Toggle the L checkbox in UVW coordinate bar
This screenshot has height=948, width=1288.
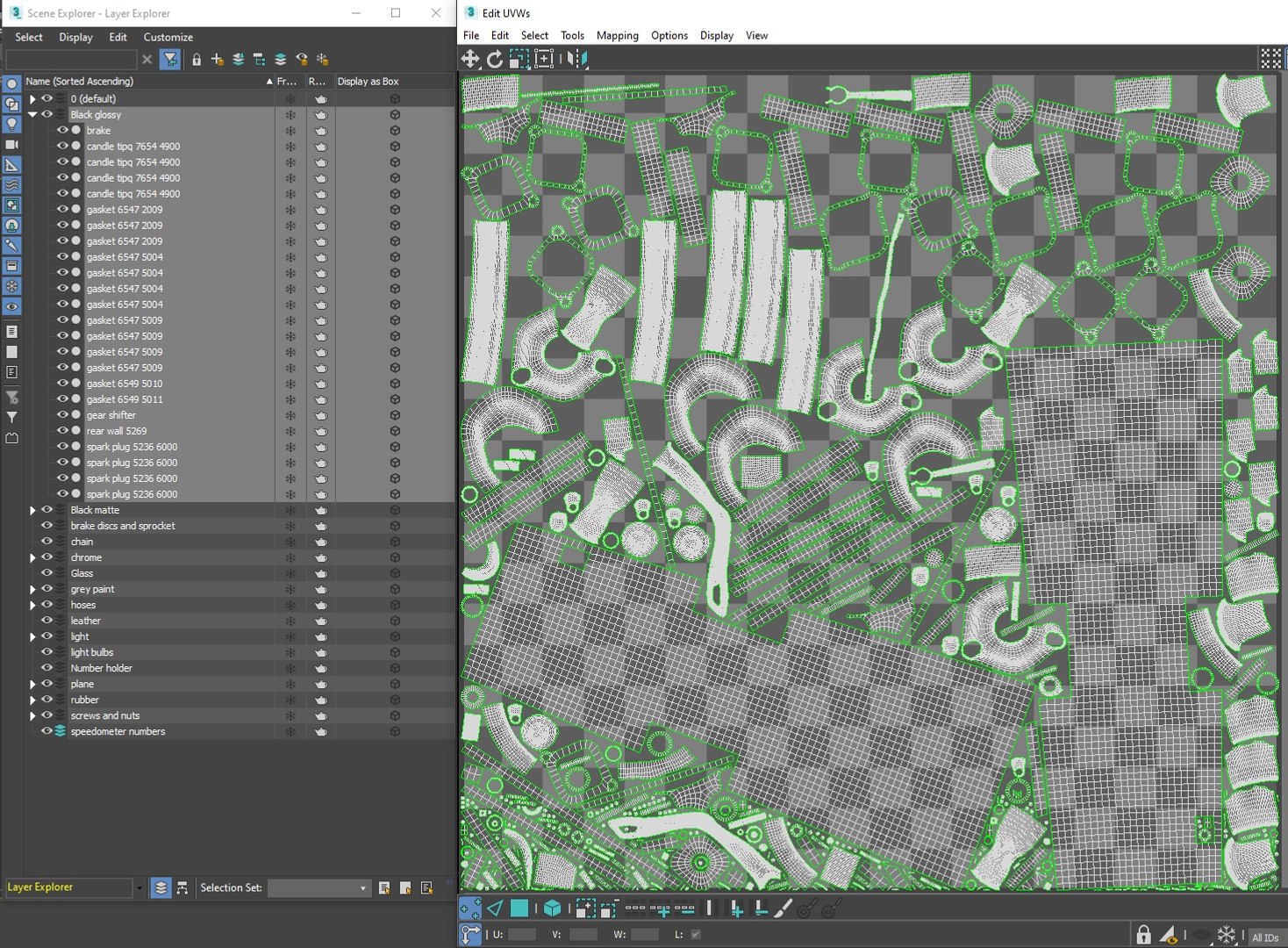tap(696, 935)
